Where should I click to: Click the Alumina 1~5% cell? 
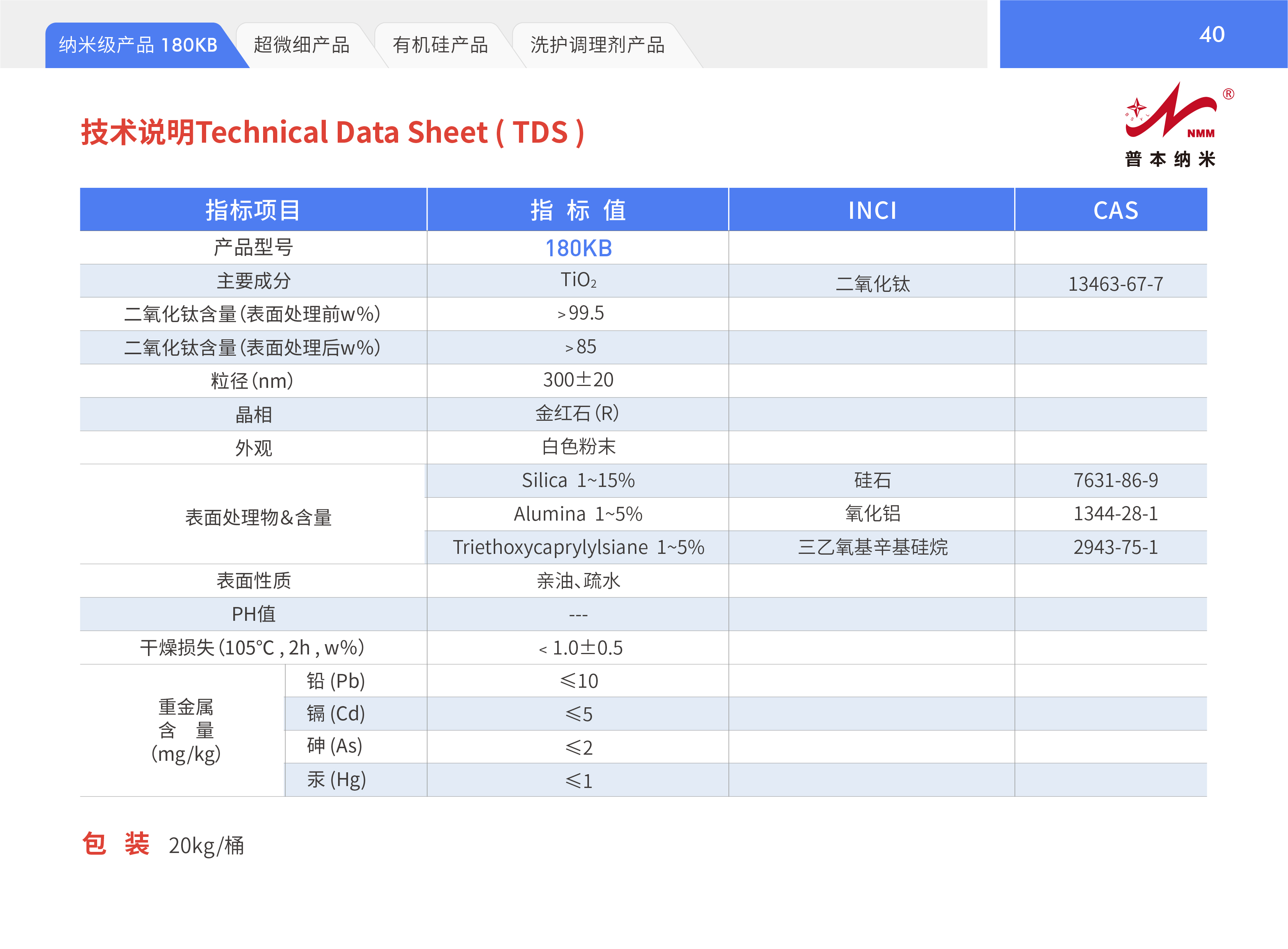(x=578, y=514)
